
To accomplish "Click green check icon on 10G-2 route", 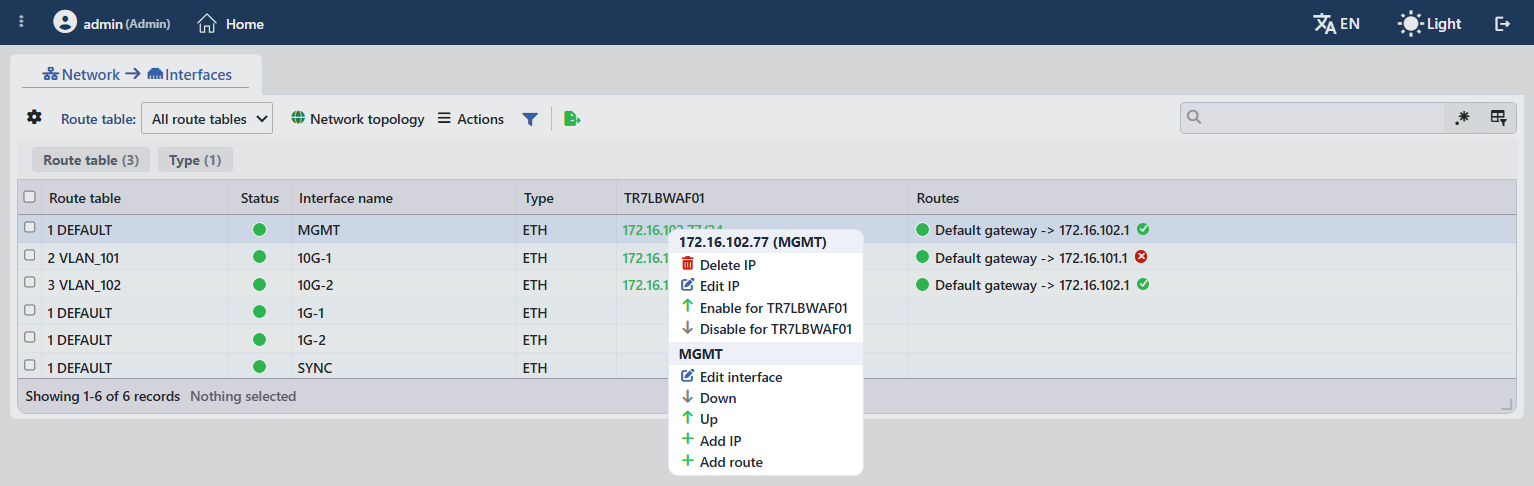I will tap(1143, 284).
